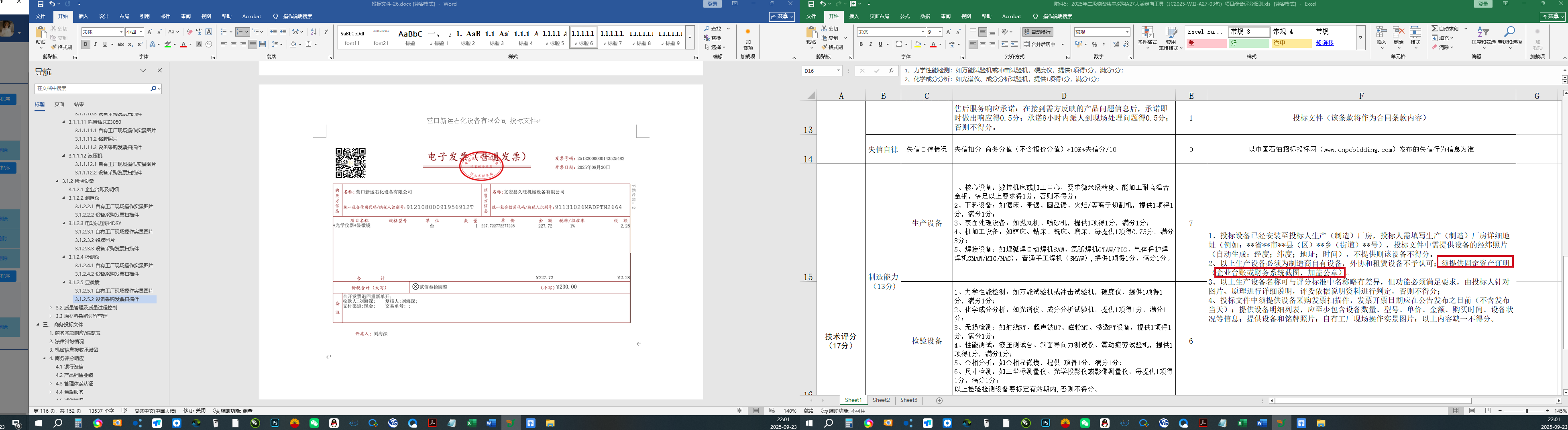Collapse 3.1.2 检验设备 in navigation tree
1568x430 pixels.
pyautogui.click(x=57, y=182)
